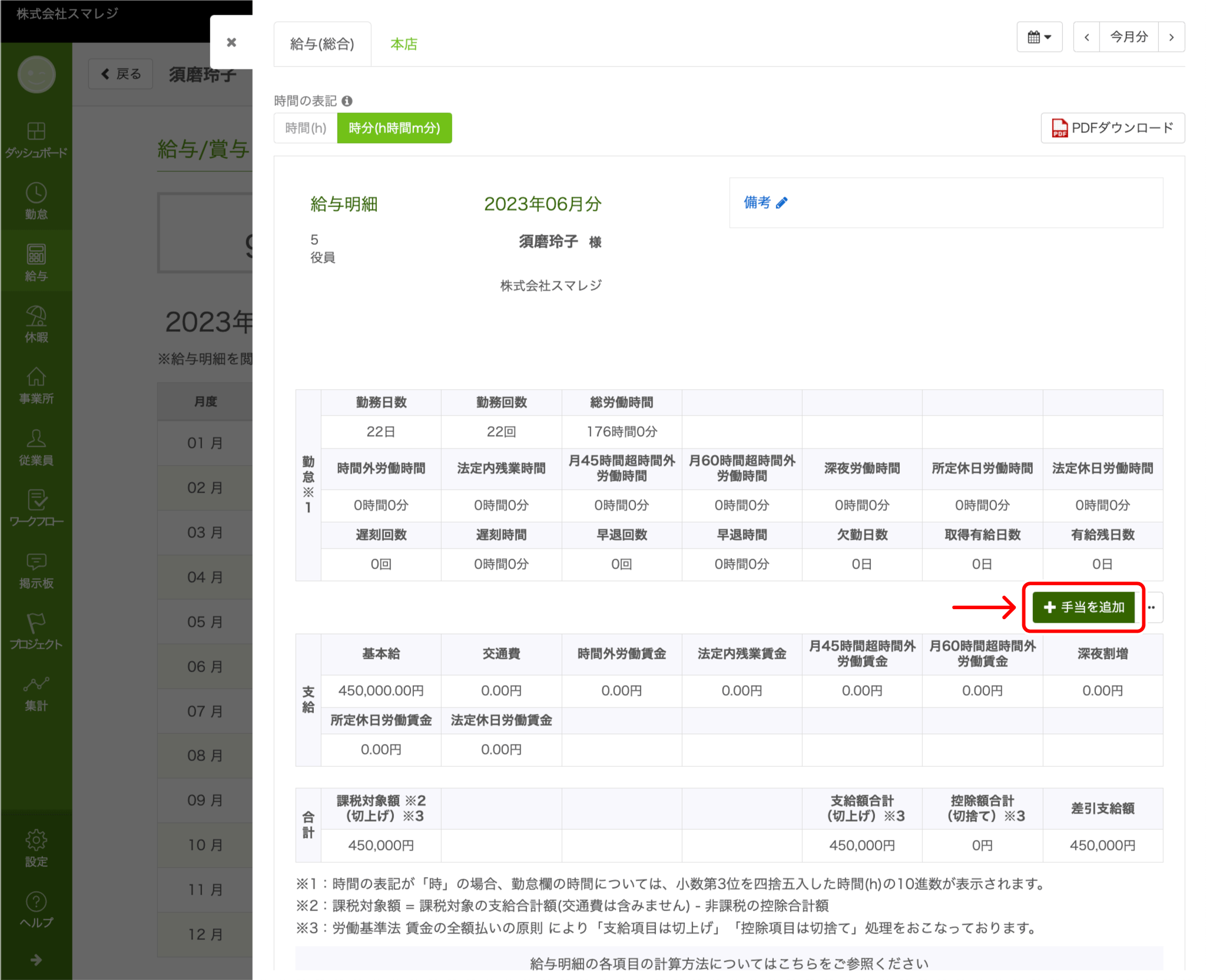Image resolution: width=1206 pixels, height=980 pixels.
Task: Open the 掲示板 message icon
Action: pyautogui.click(x=36, y=570)
